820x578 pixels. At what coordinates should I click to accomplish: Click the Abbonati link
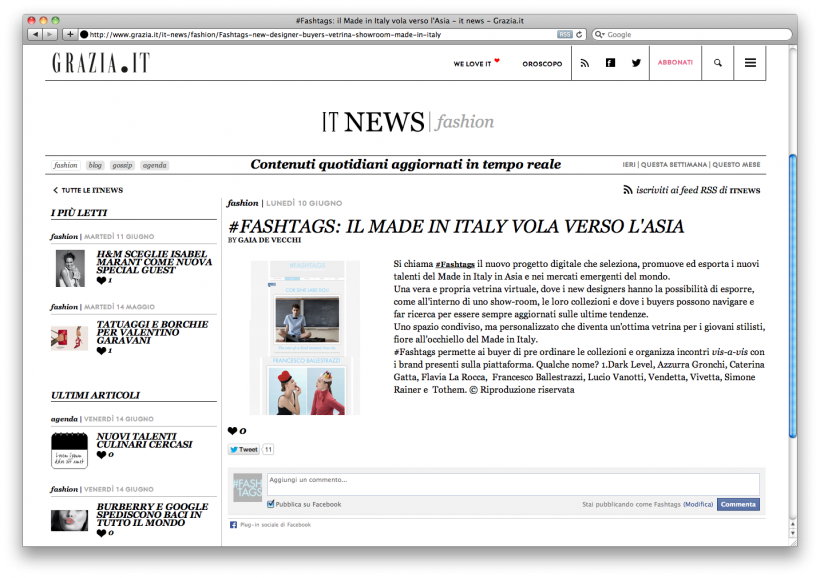coord(675,62)
